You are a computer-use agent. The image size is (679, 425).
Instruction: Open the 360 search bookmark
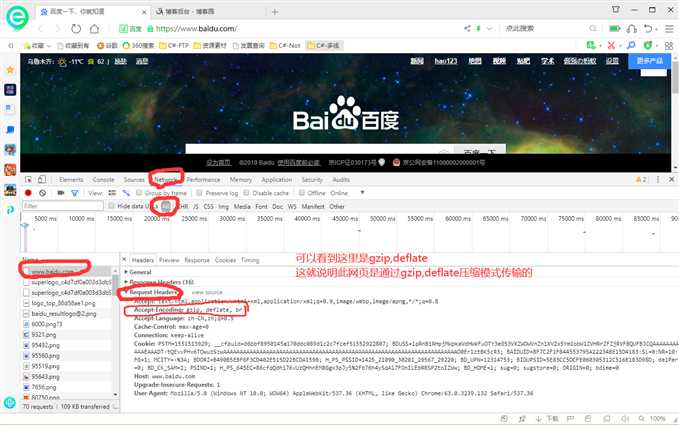click(139, 45)
